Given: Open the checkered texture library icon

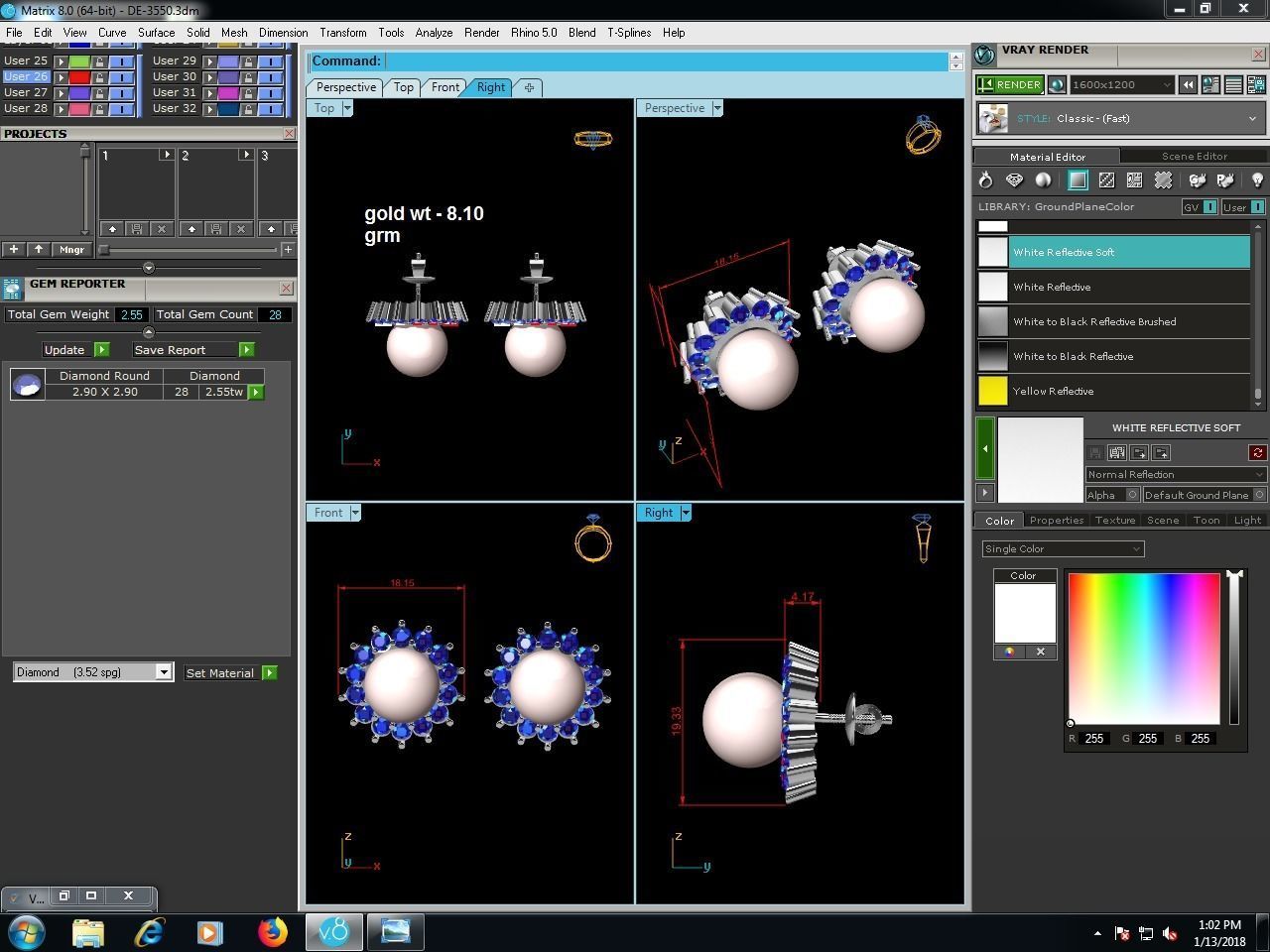Looking at the screenshot, I should click(1106, 180).
